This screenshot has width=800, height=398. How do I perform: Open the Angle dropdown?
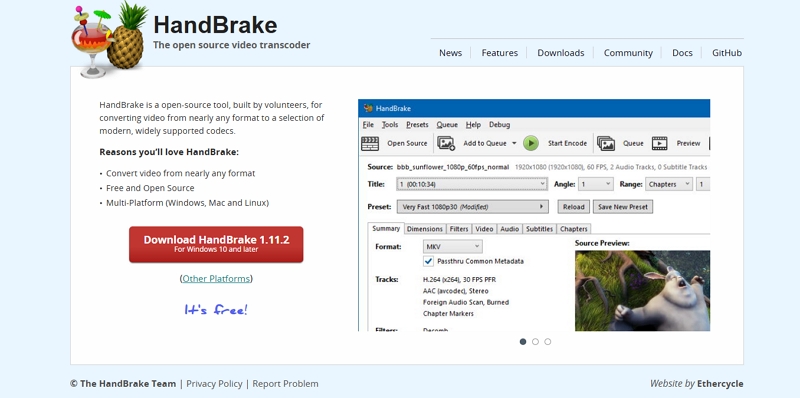point(596,184)
